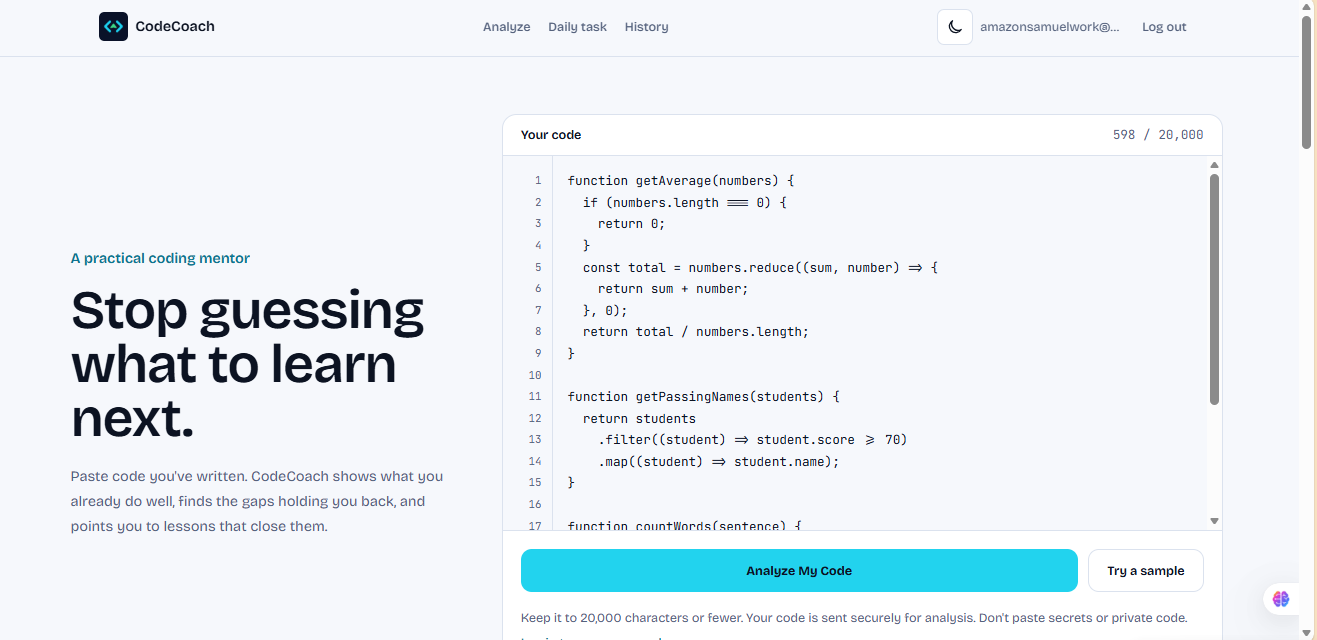The width and height of the screenshot is (1317, 640).
Task: Click the 'Paste code you've written' description paragraph
Action: (x=257, y=501)
